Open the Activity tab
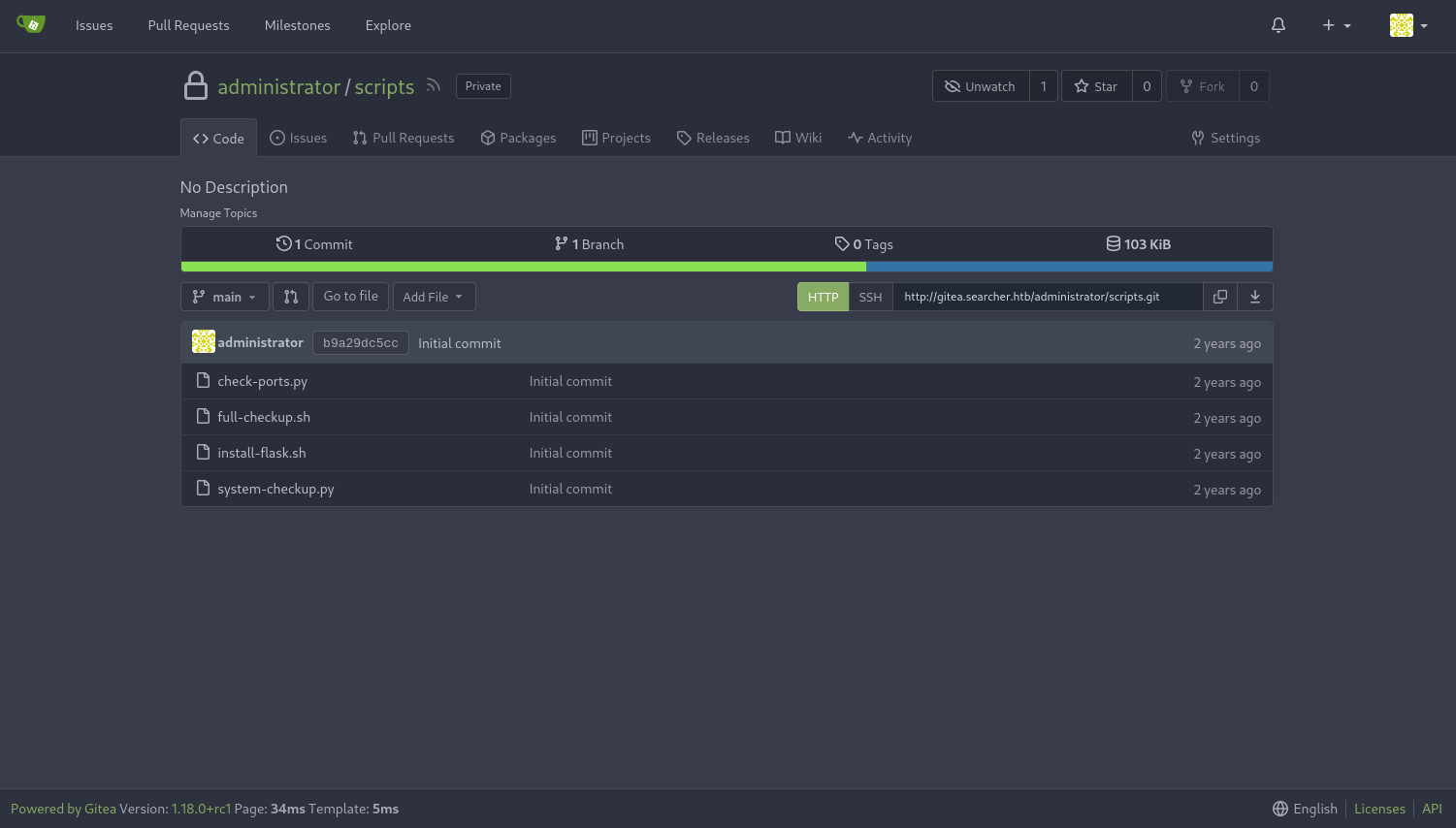The height and width of the screenshot is (828, 1456). click(880, 138)
